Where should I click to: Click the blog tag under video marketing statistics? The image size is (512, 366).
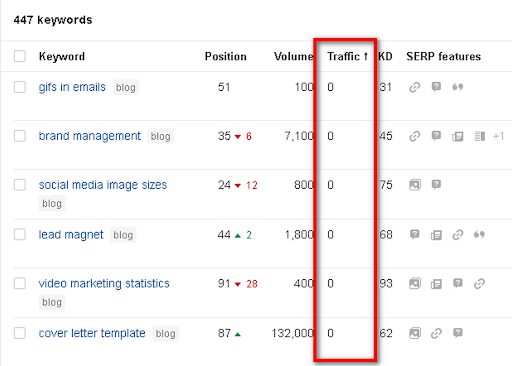click(52, 302)
